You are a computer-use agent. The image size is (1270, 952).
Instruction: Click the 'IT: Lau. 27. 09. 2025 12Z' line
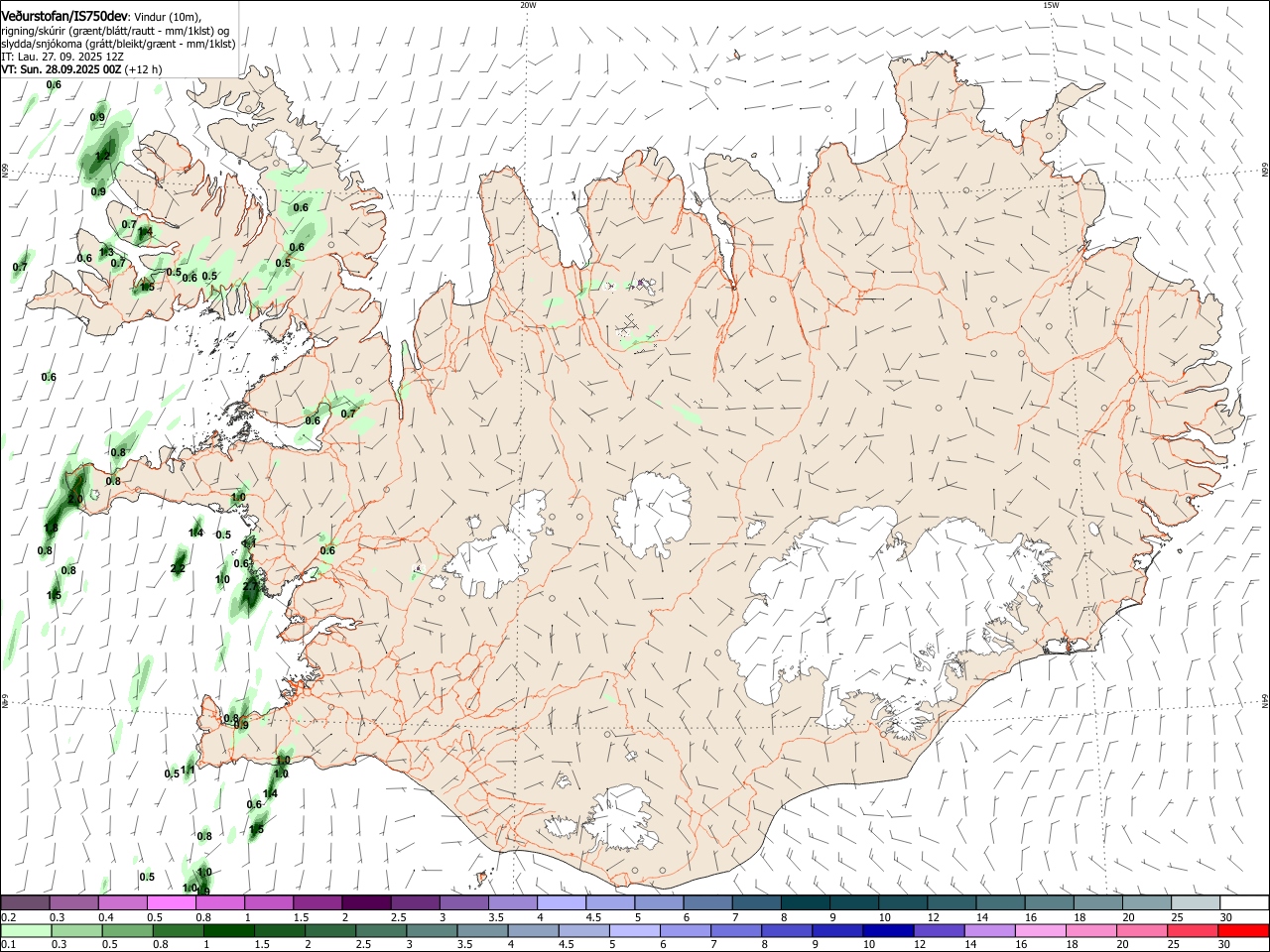coord(62,57)
